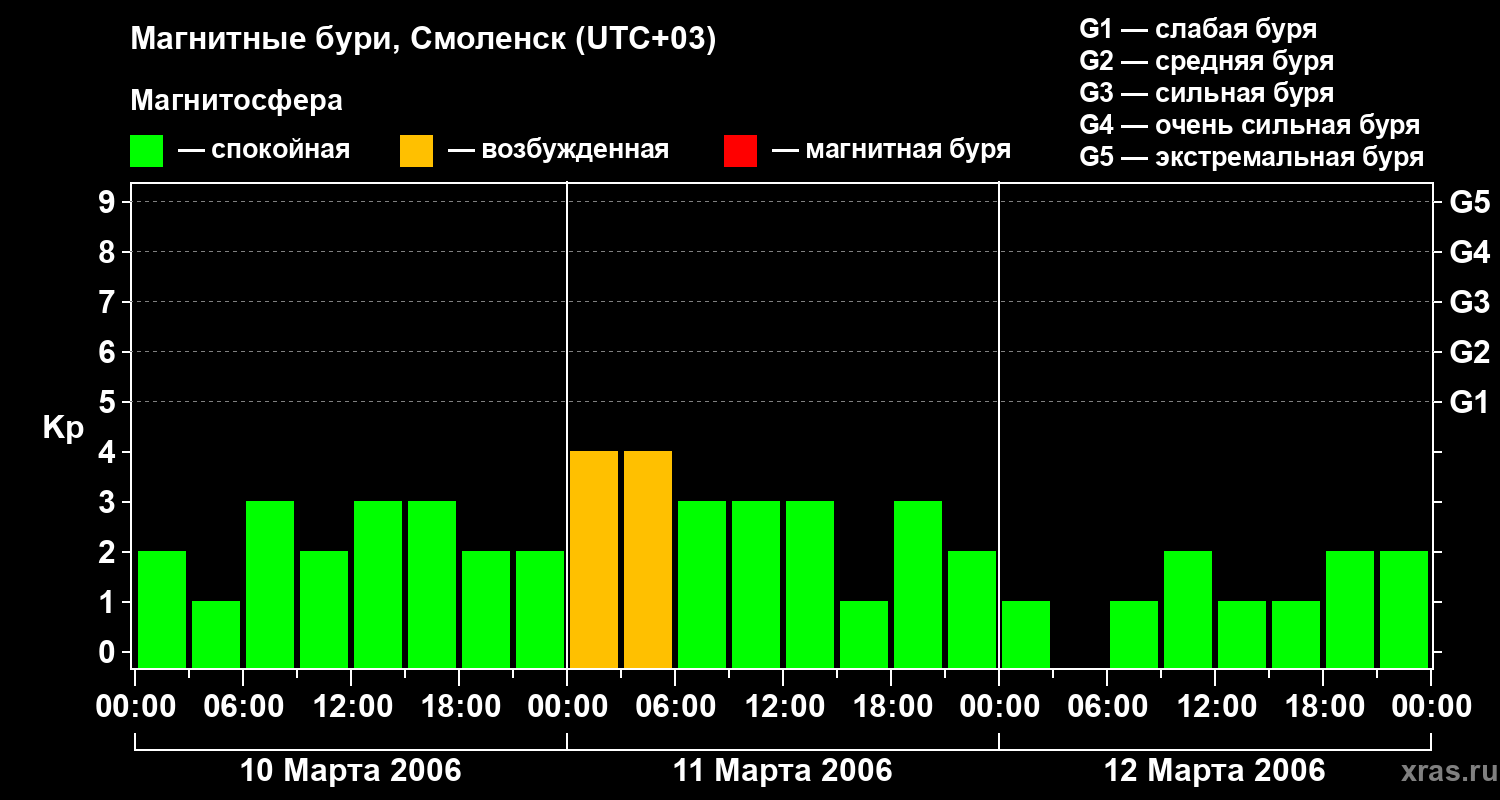Click the '12 Марта 2006' date label
Image resolution: width=1500 pixels, height=800 pixels.
(x=1214, y=771)
